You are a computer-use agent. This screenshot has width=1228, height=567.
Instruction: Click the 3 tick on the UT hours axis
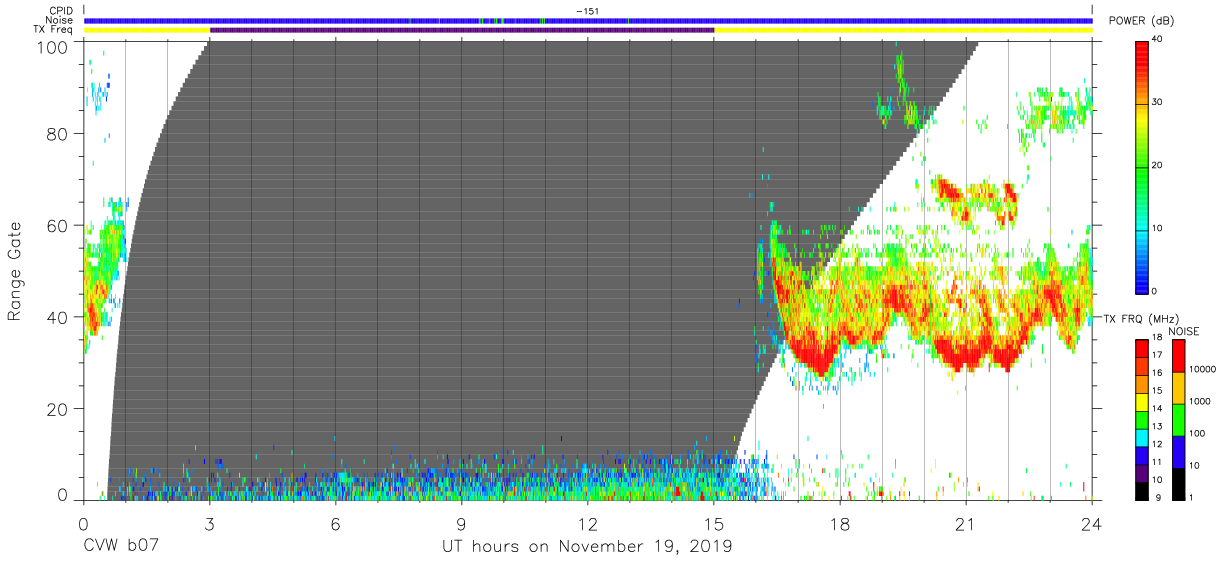click(x=210, y=523)
